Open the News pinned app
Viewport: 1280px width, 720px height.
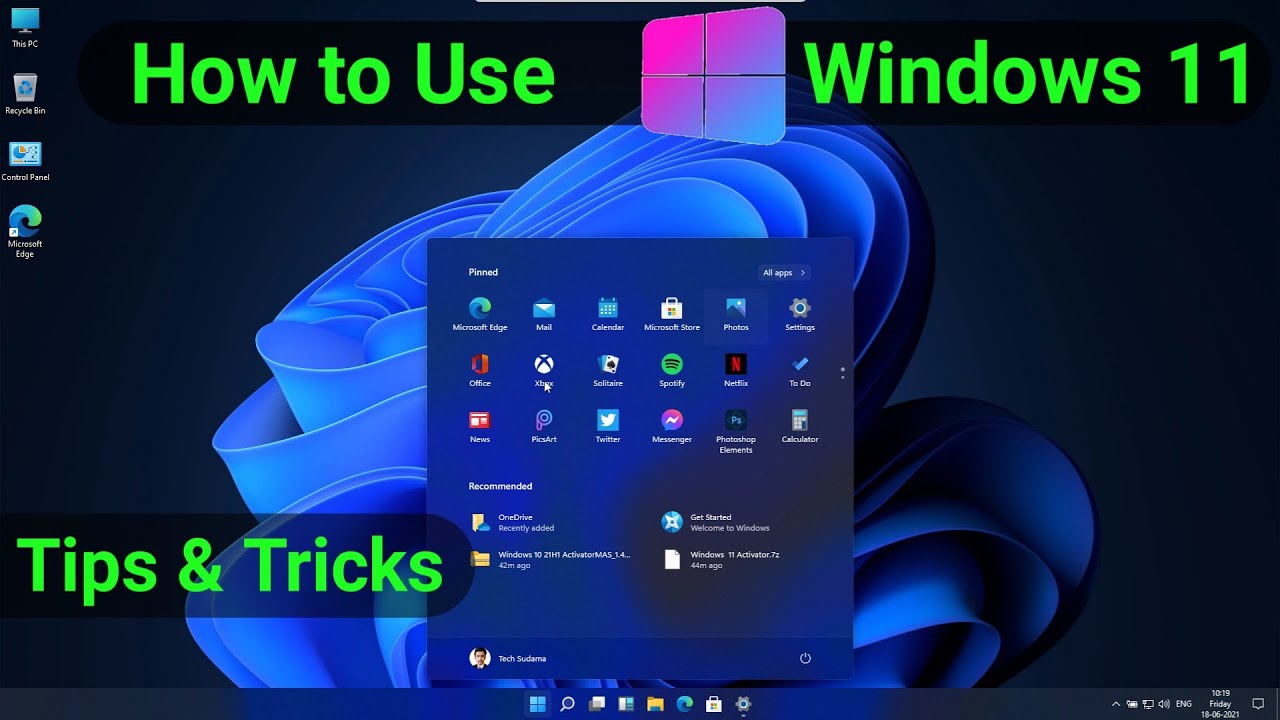tap(480, 426)
